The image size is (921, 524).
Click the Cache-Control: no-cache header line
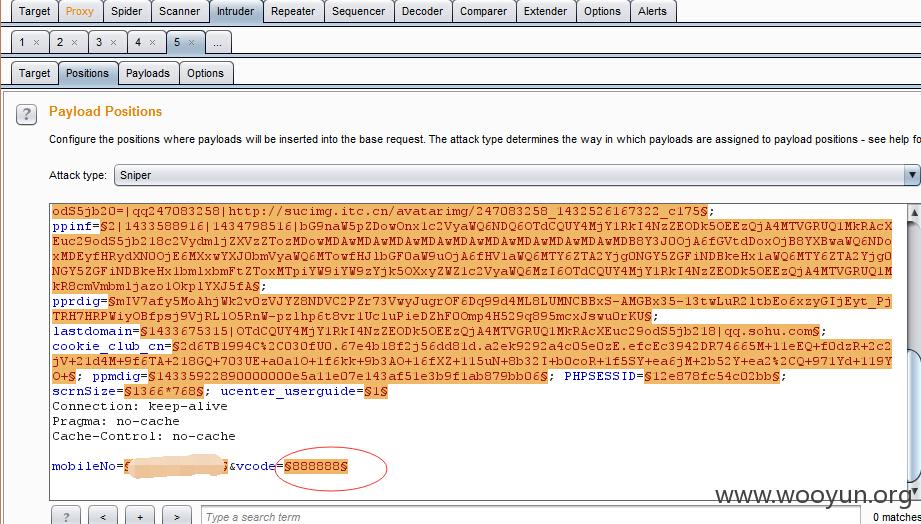[x=144, y=436]
